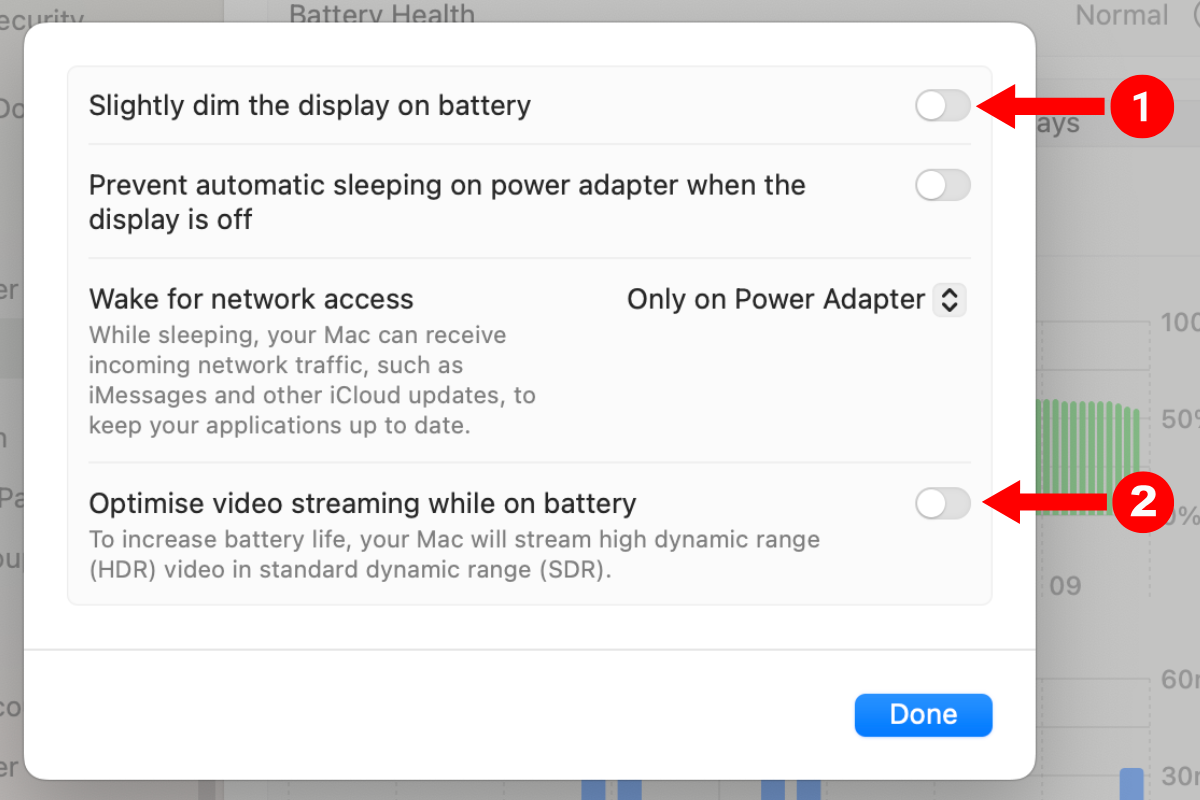Image resolution: width=1200 pixels, height=800 pixels.
Task: Click the green battery level chart bars
Action: [1088, 457]
